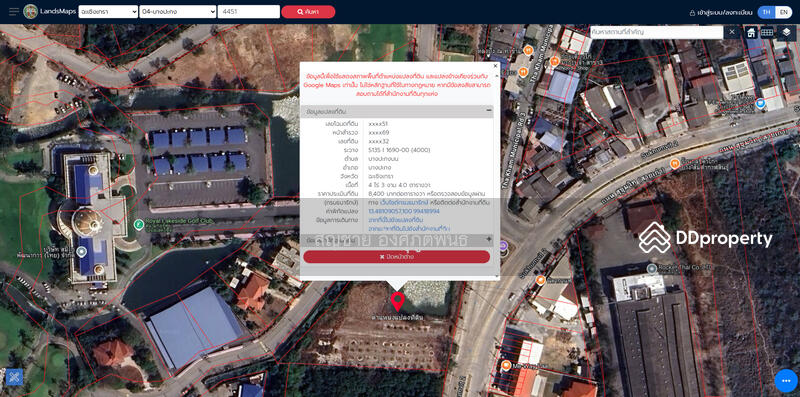Switch language to EN
The height and width of the screenshot is (397, 800).
pyautogui.click(x=783, y=12)
